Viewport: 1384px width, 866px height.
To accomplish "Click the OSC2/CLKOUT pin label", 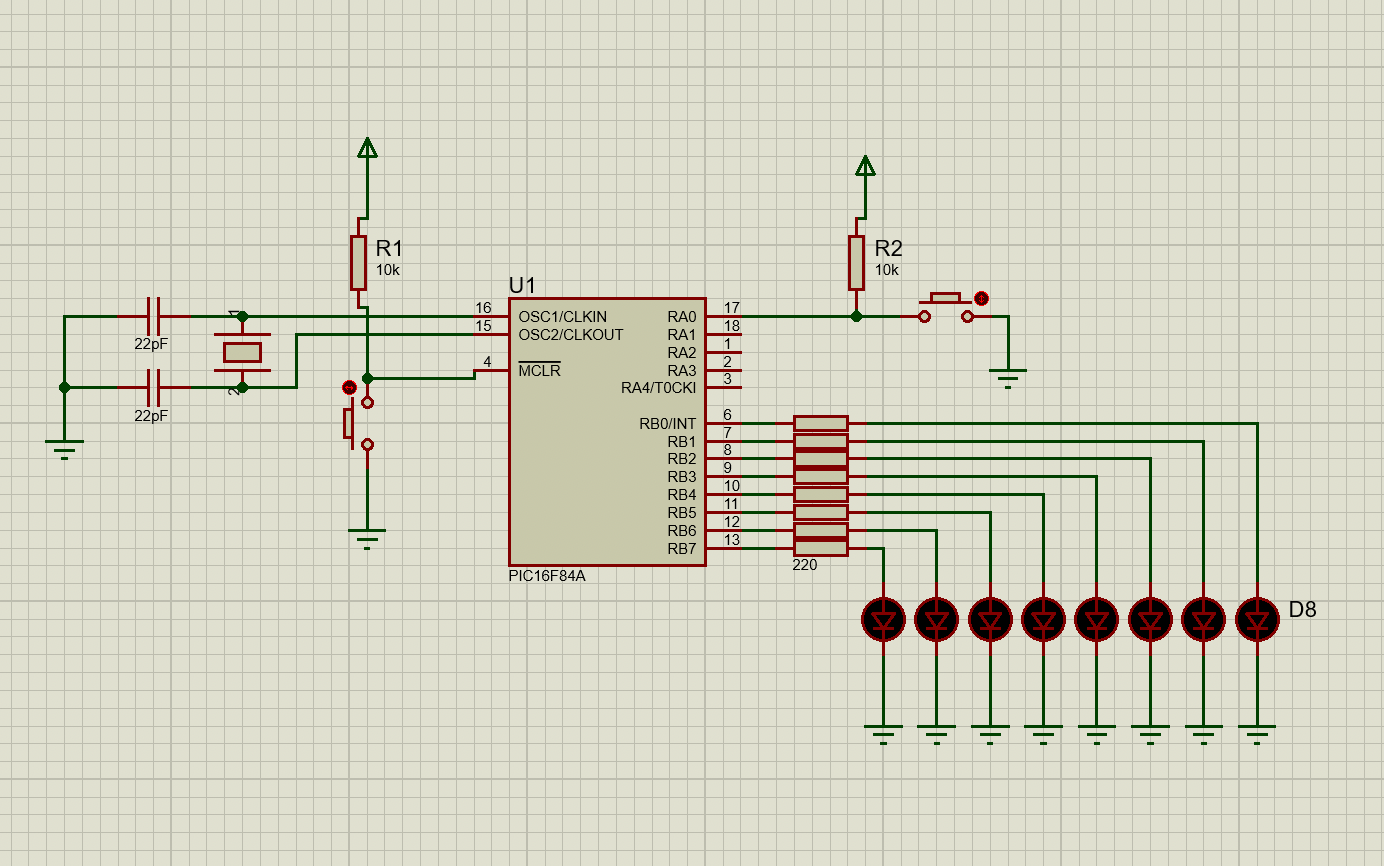I will tap(570, 335).
